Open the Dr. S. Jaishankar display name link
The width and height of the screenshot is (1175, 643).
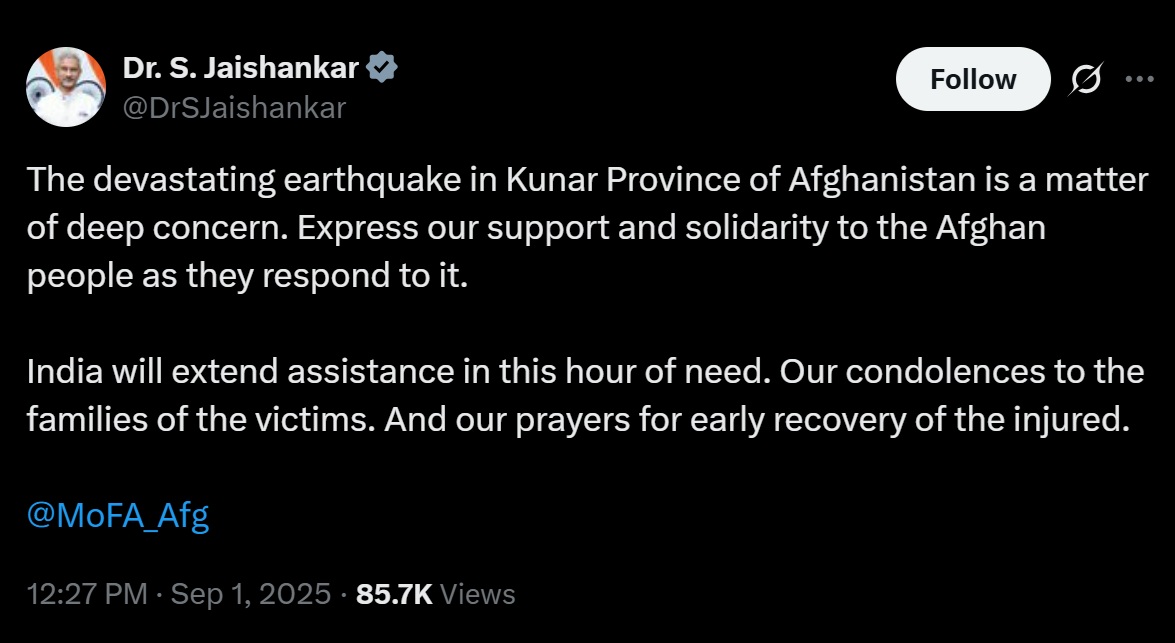(x=240, y=68)
